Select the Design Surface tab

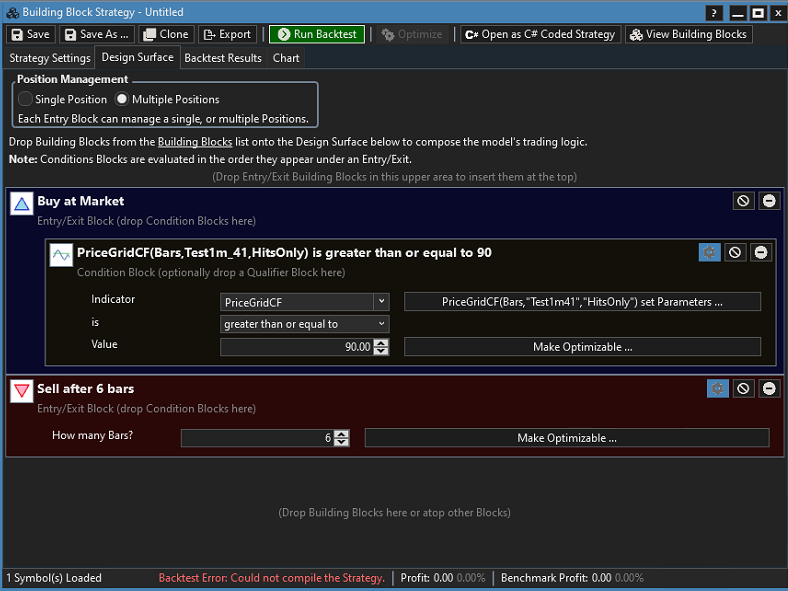138,57
